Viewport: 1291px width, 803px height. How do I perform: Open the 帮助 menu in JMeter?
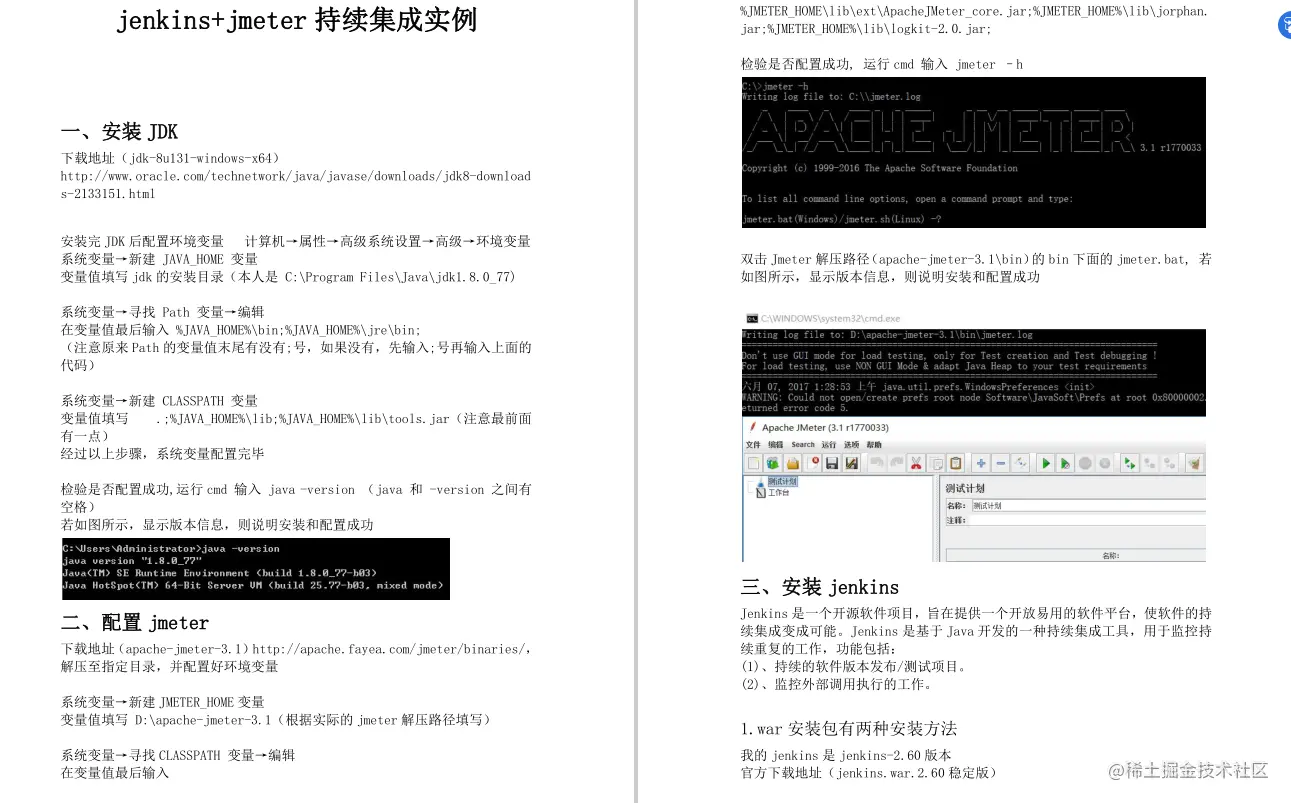pyautogui.click(x=874, y=445)
